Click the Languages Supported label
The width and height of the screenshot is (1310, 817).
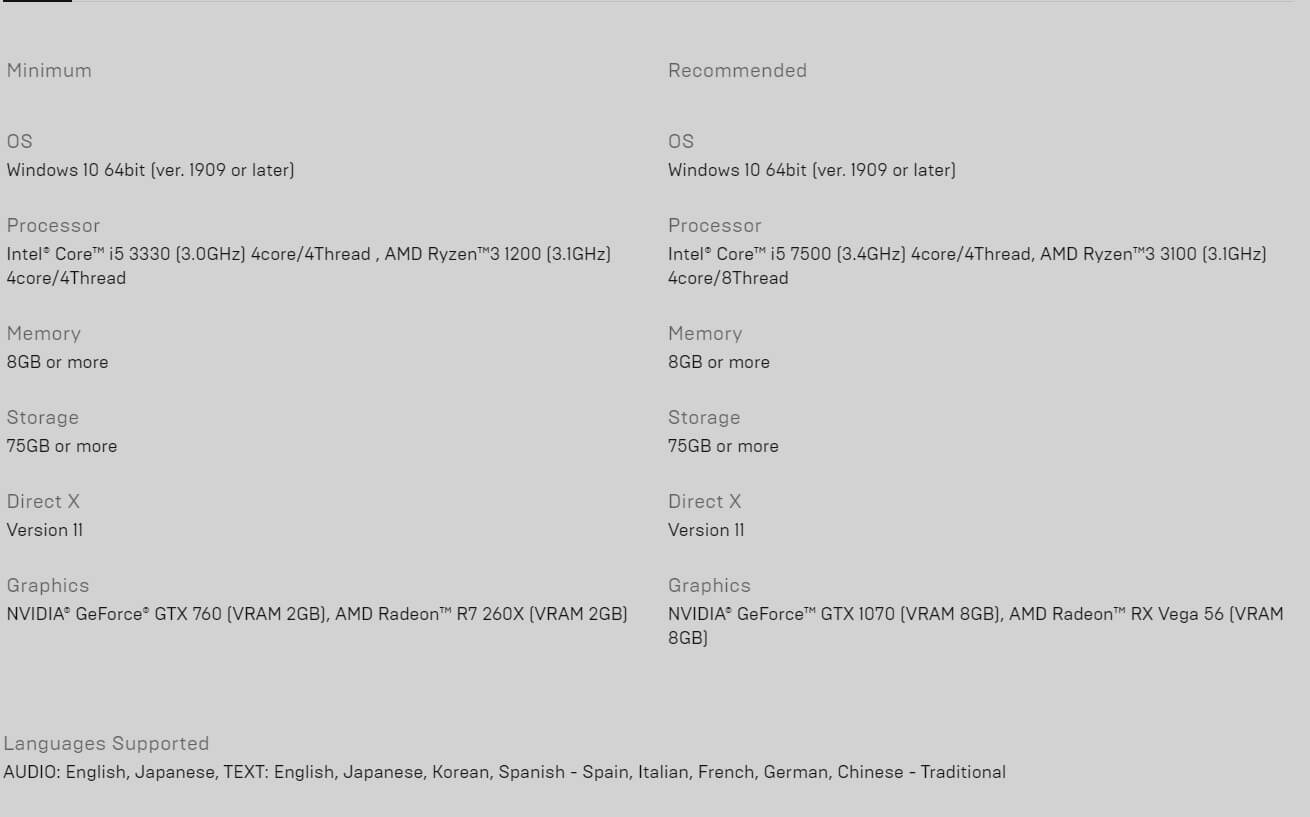click(106, 744)
